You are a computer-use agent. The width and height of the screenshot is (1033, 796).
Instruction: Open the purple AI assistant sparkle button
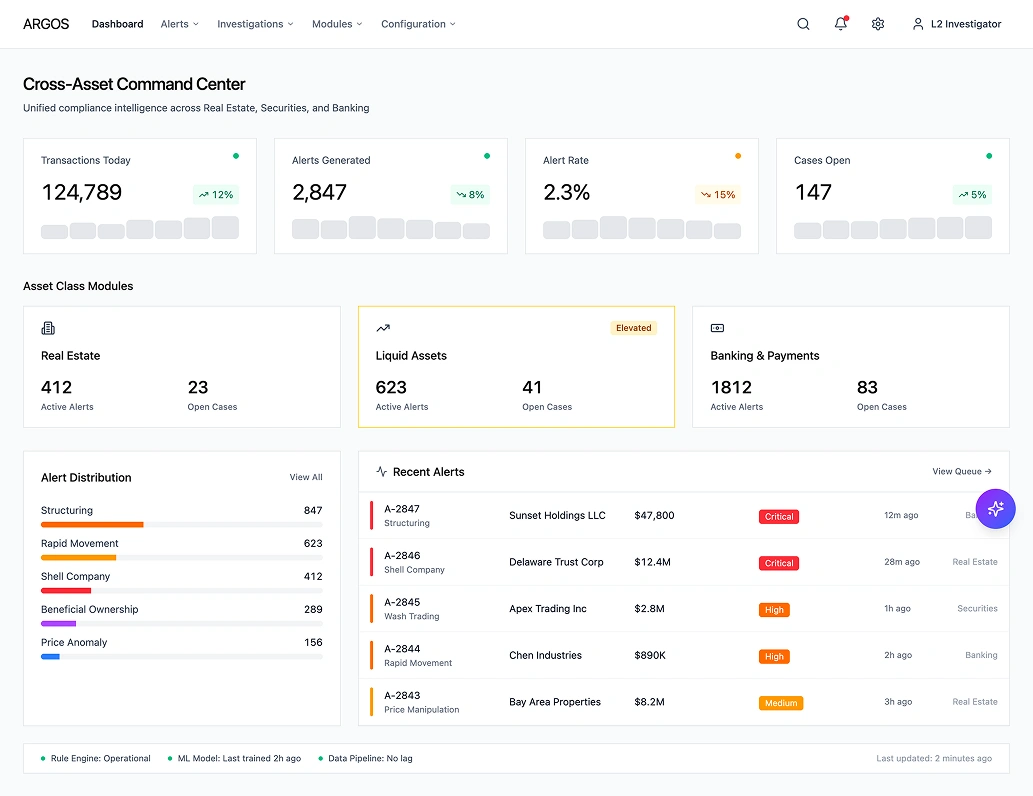pos(995,509)
